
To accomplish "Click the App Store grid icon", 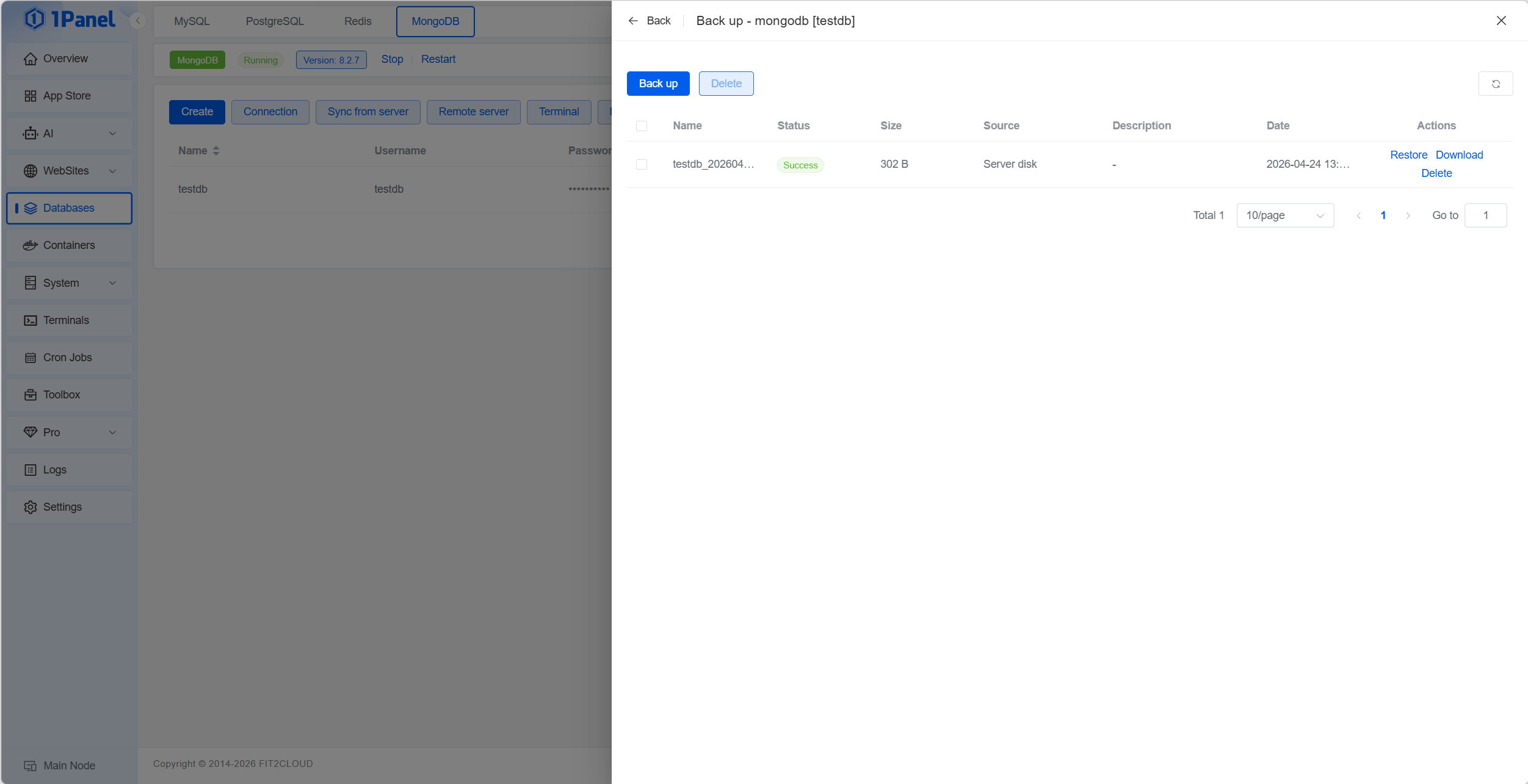I will click(x=31, y=96).
